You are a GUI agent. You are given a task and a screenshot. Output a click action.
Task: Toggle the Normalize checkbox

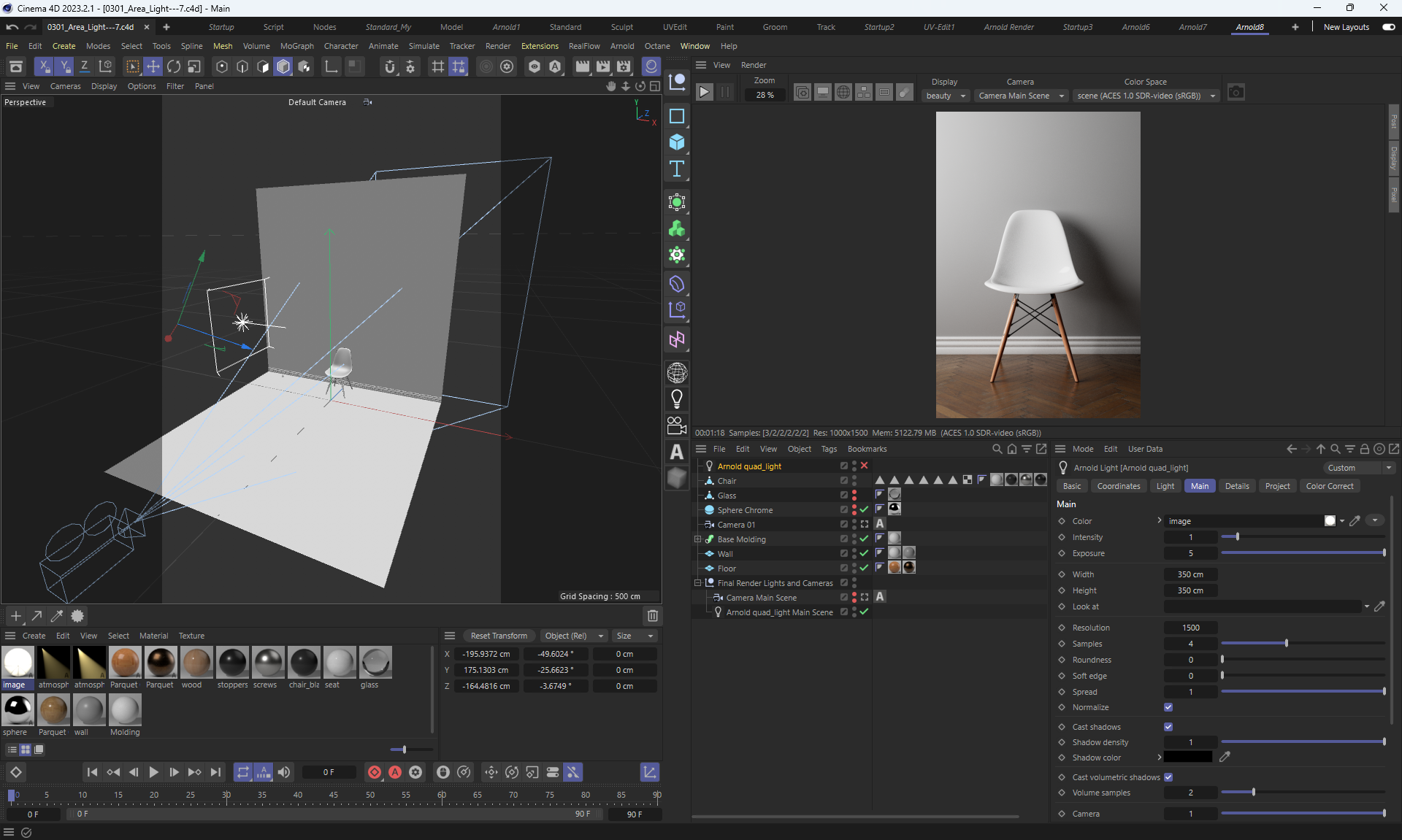(x=1168, y=707)
